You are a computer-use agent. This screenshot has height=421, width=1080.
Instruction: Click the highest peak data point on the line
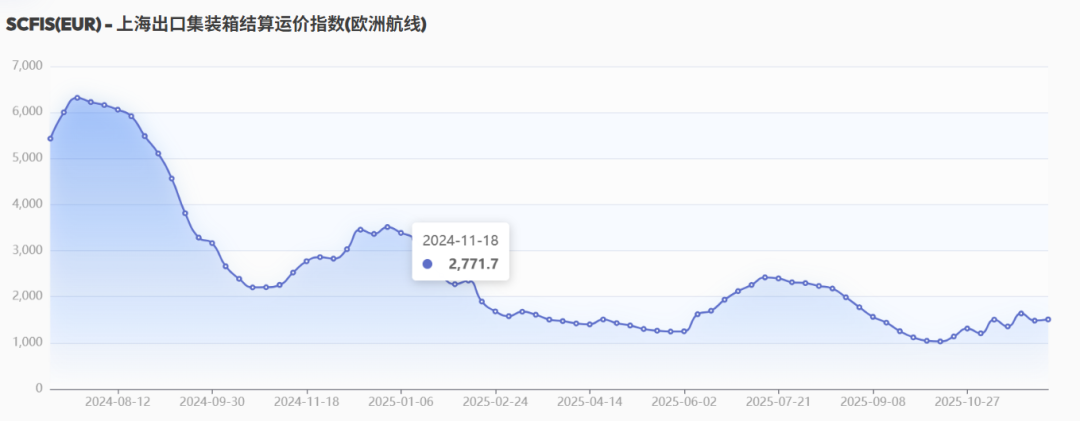pos(77,98)
